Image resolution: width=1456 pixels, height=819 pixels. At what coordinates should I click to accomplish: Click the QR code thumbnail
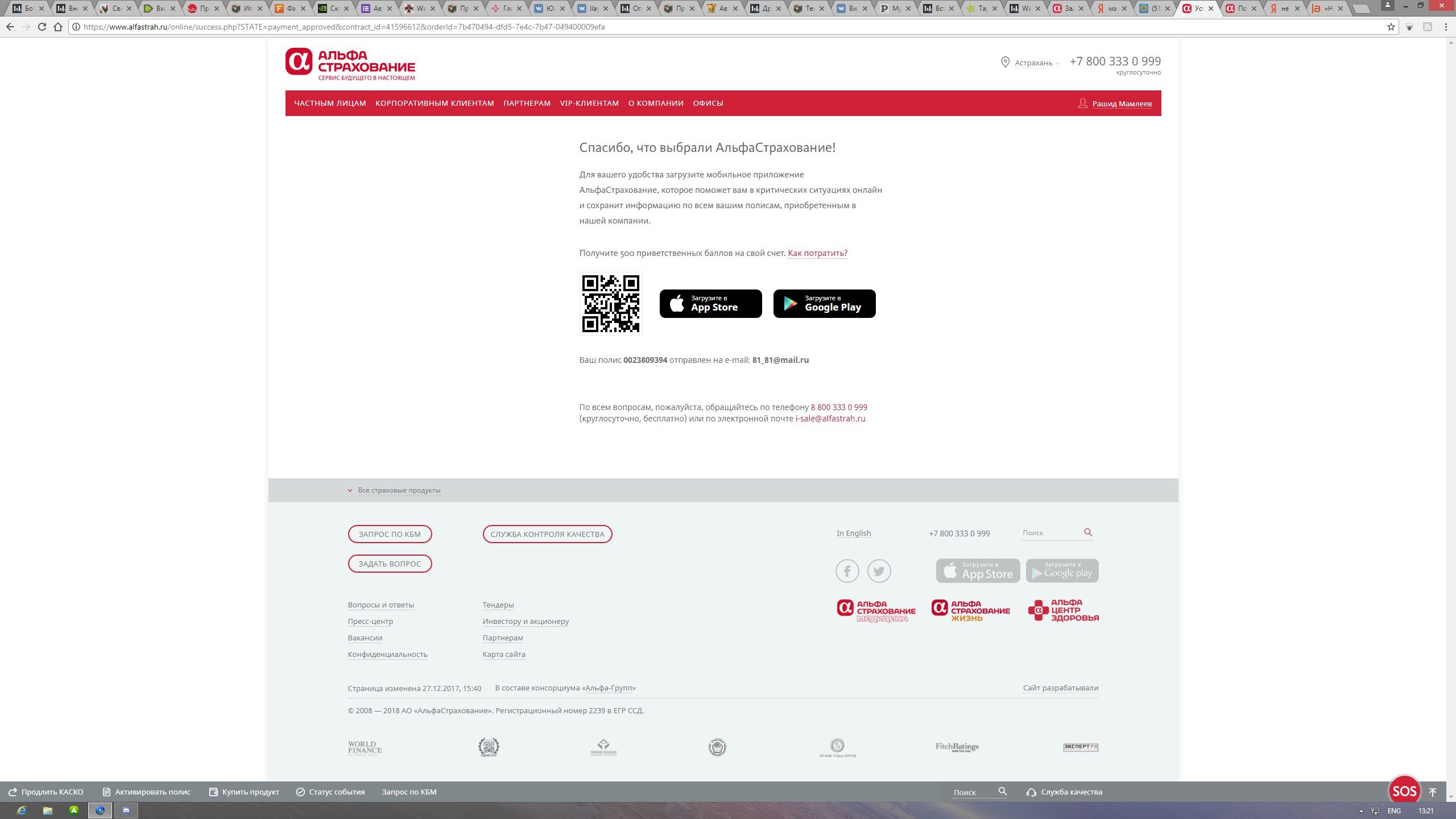point(610,303)
